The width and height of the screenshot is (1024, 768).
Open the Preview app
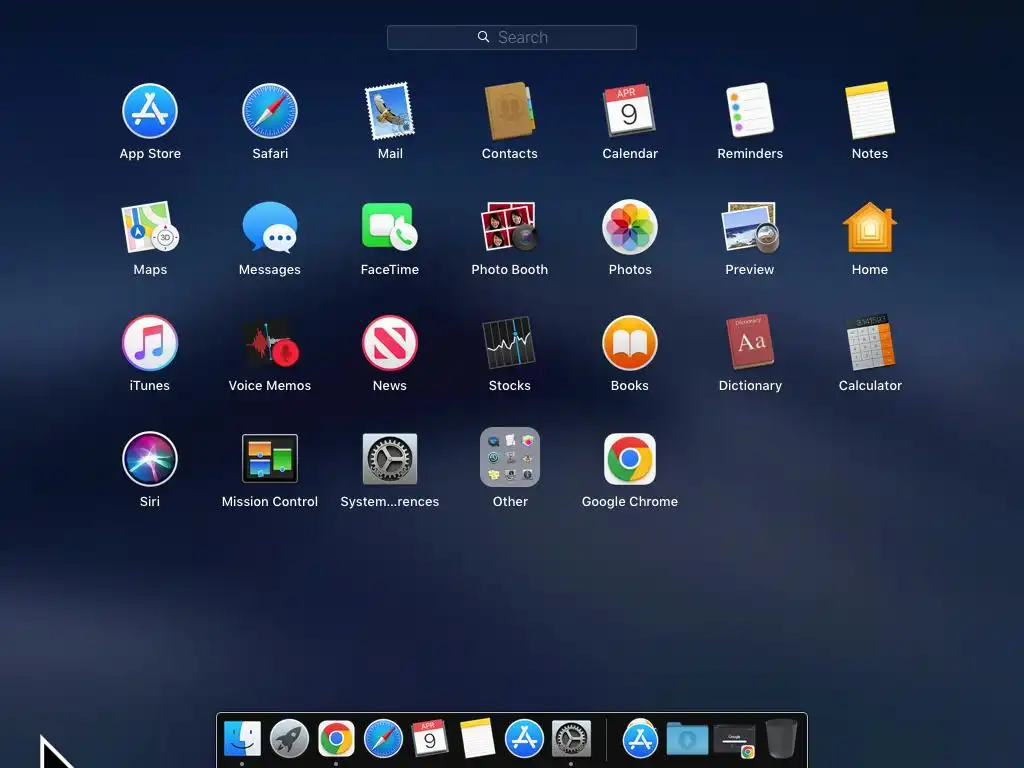click(x=750, y=227)
